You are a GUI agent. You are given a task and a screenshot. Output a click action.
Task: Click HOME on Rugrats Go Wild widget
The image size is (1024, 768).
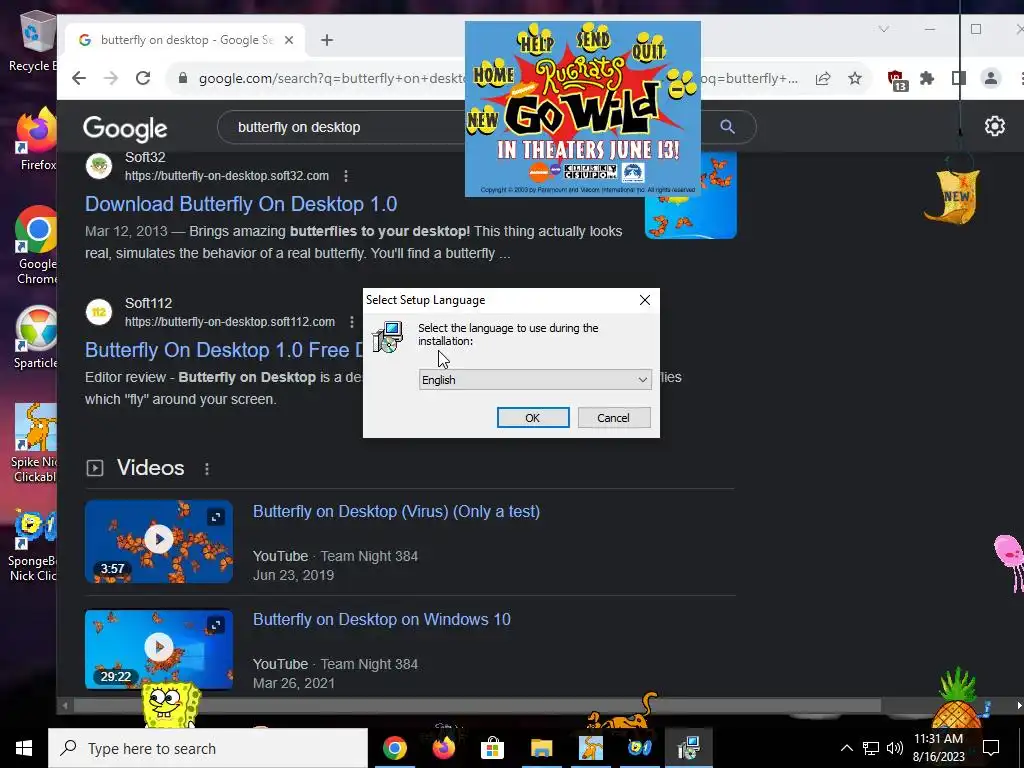tap(494, 74)
